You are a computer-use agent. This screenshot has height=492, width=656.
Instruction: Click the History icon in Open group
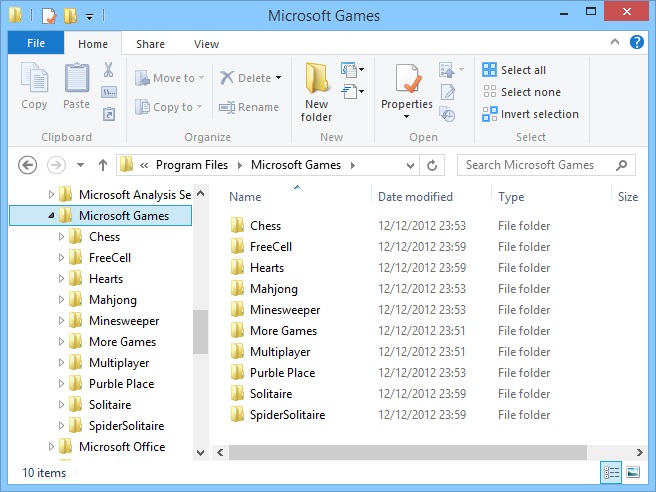(447, 114)
